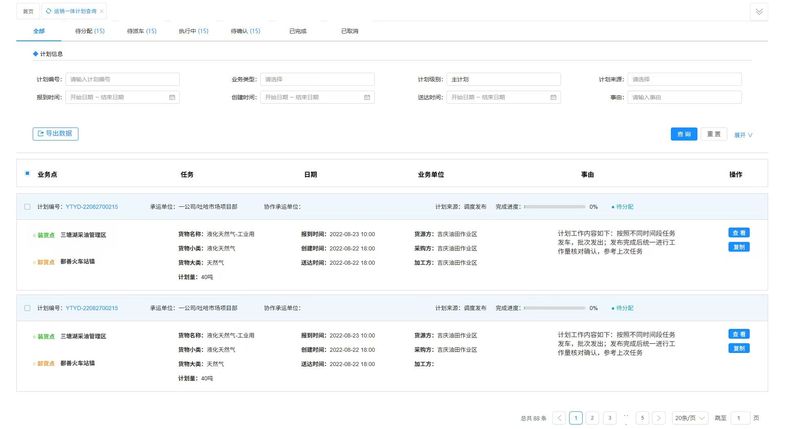This screenshot has height=429, width=800.
Task: Check the first plan row checkbox
Action: tap(27, 207)
